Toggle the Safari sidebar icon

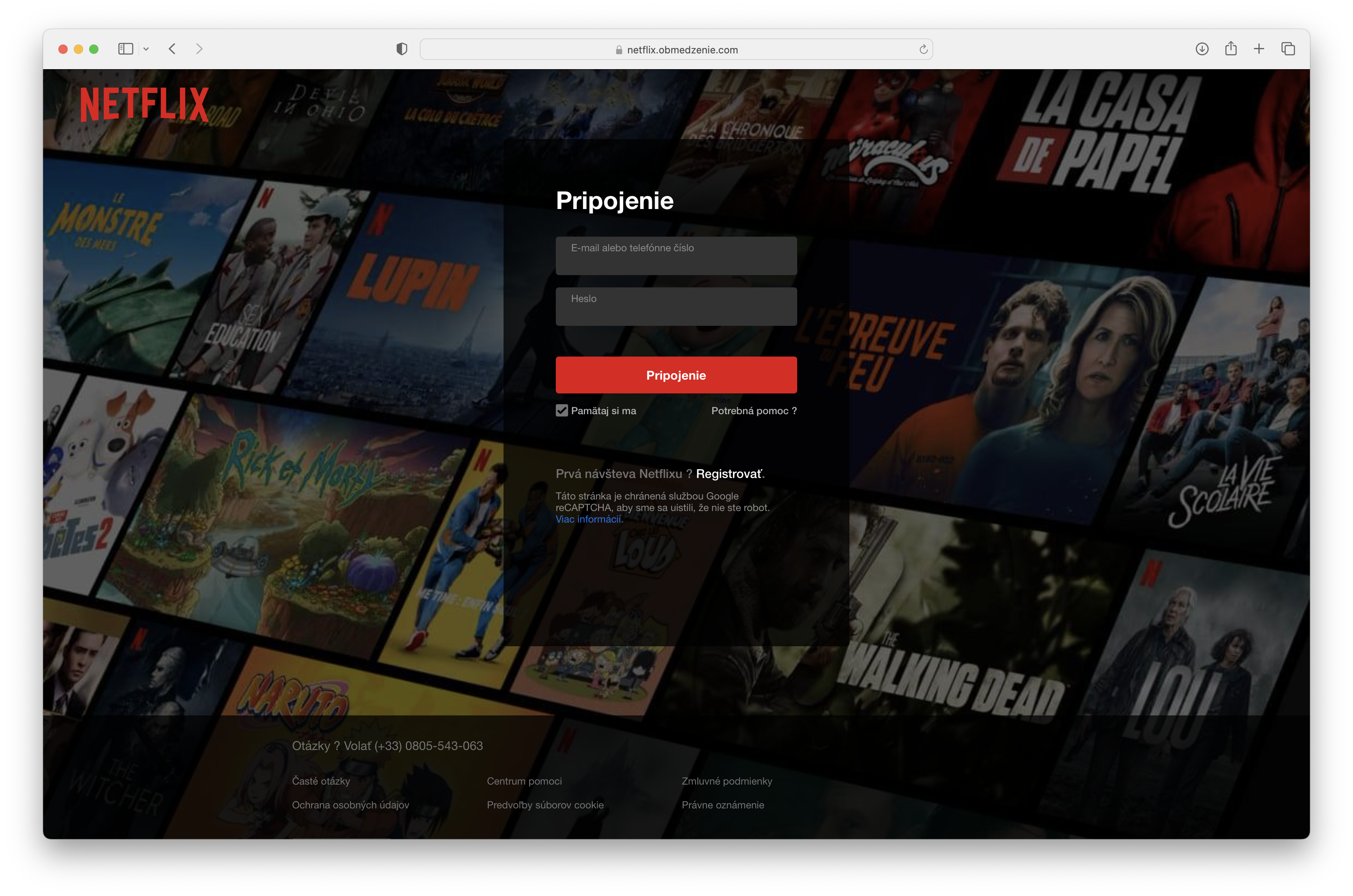click(x=125, y=49)
